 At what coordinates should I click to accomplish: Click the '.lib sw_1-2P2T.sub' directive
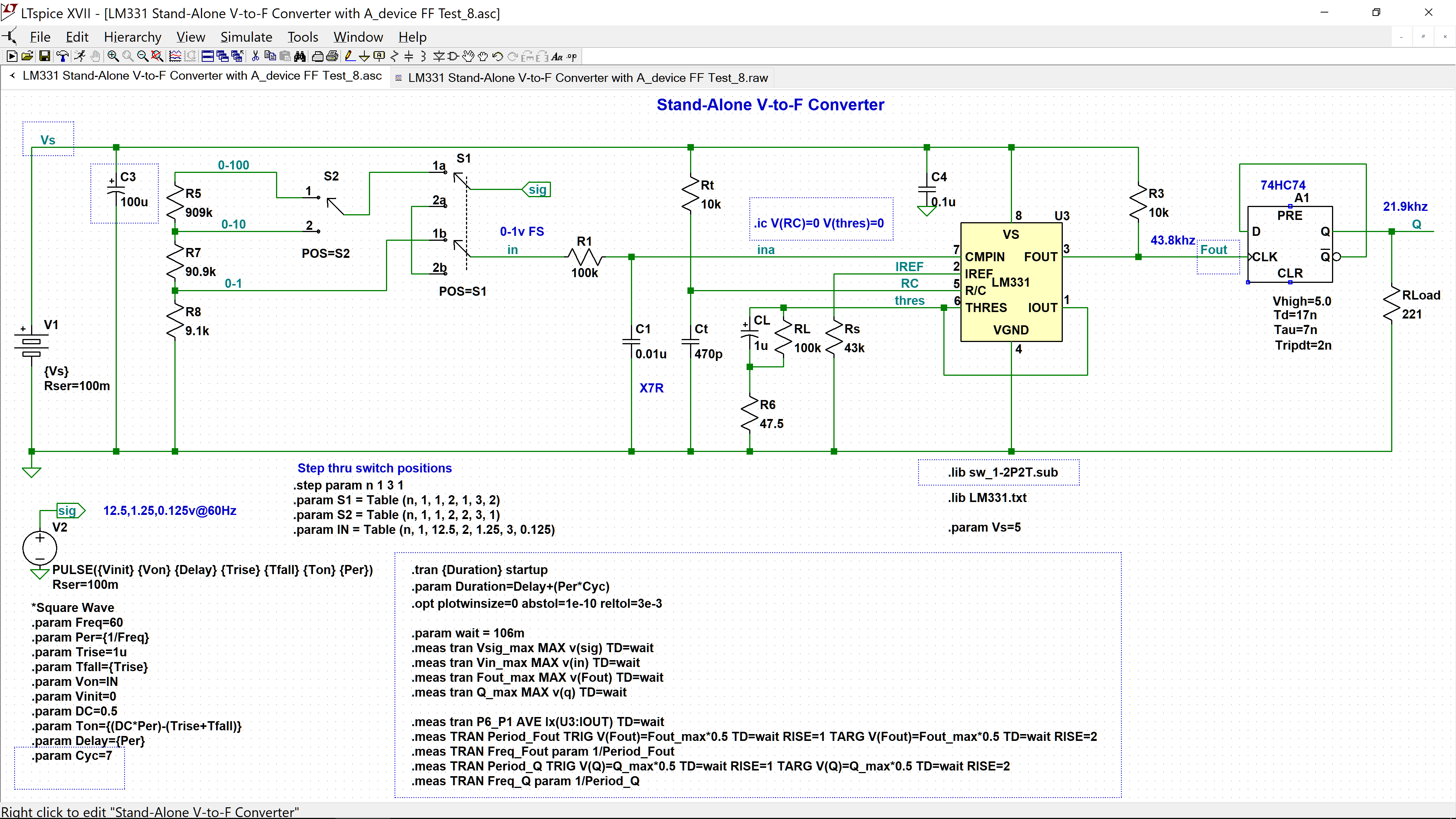click(1002, 472)
